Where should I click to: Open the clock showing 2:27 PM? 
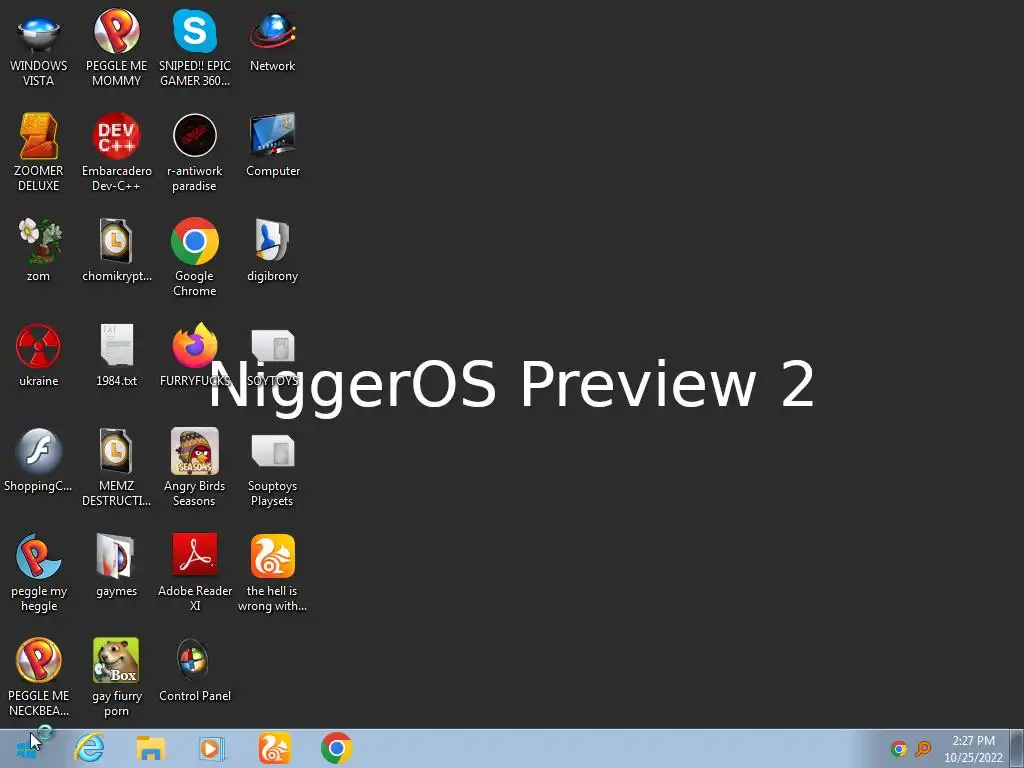coord(973,748)
